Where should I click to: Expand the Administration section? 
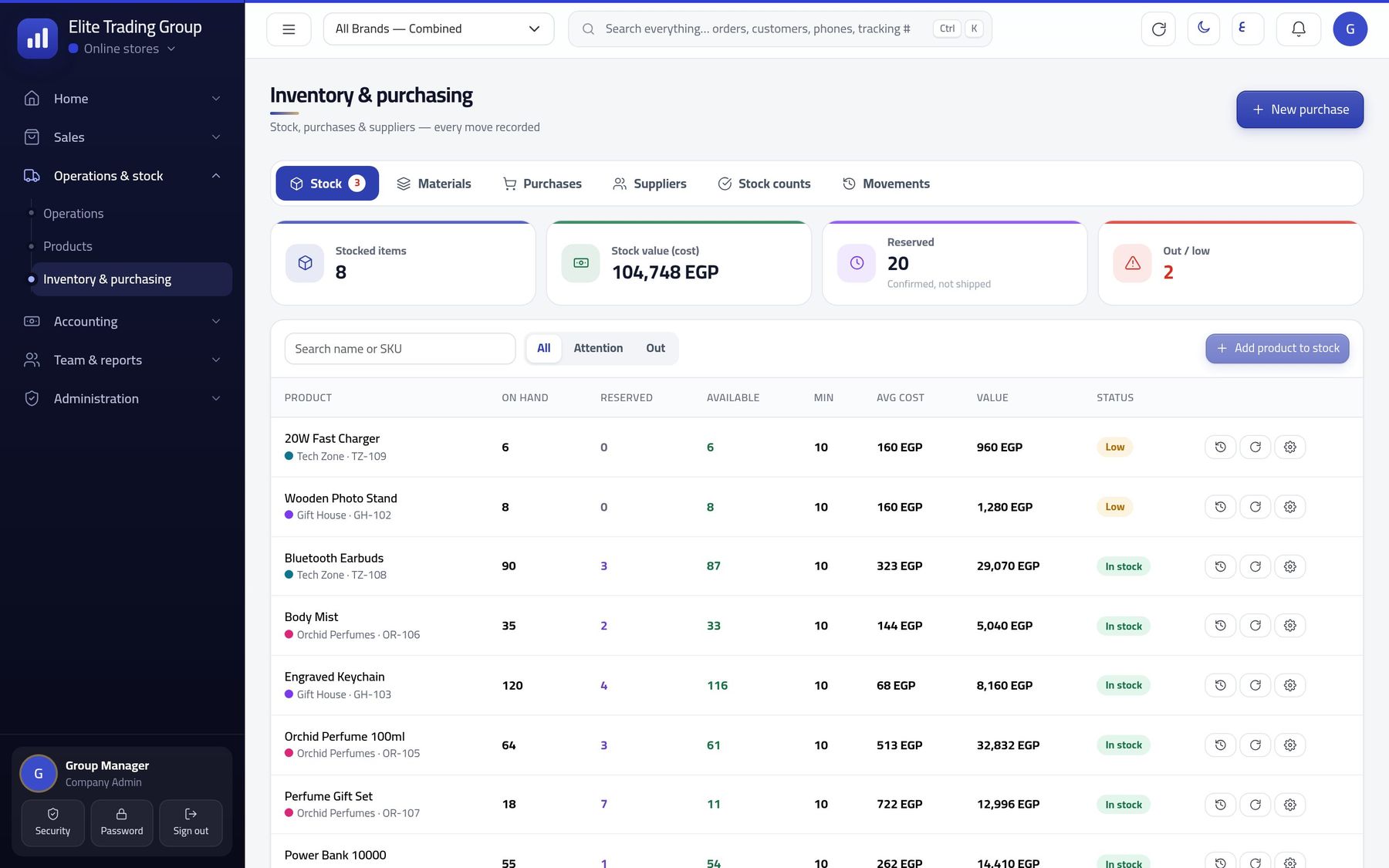tap(122, 399)
